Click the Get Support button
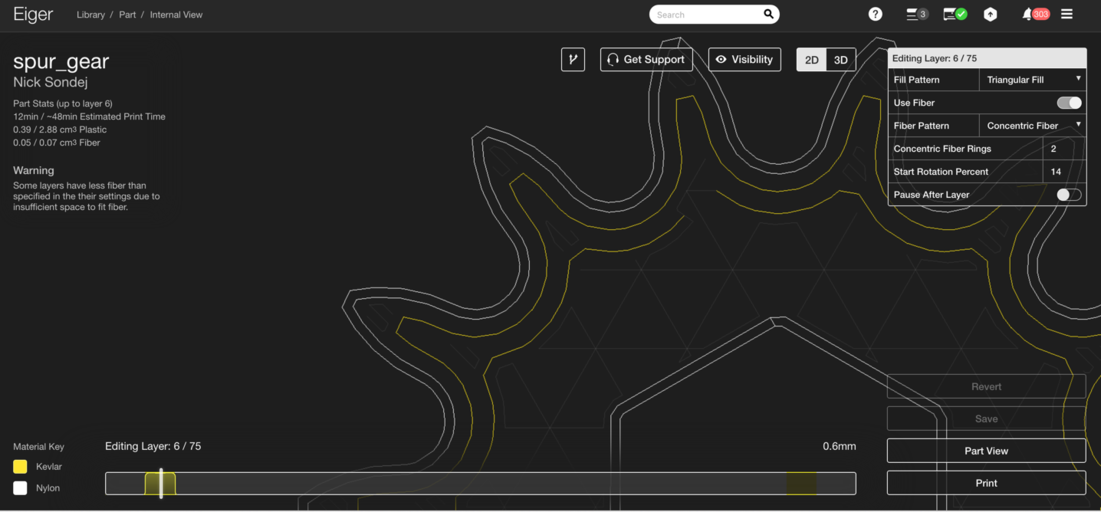1101x512 pixels. (x=646, y=60)
